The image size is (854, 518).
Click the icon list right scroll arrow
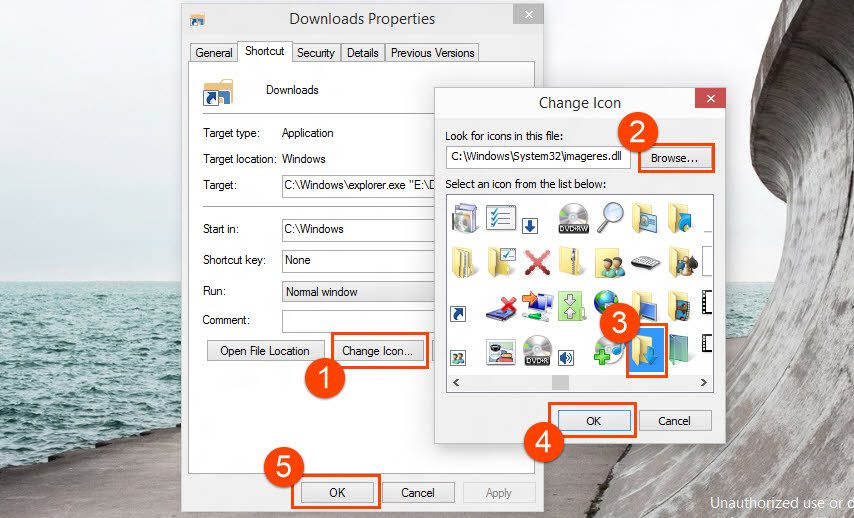click(x=703, y=382)
